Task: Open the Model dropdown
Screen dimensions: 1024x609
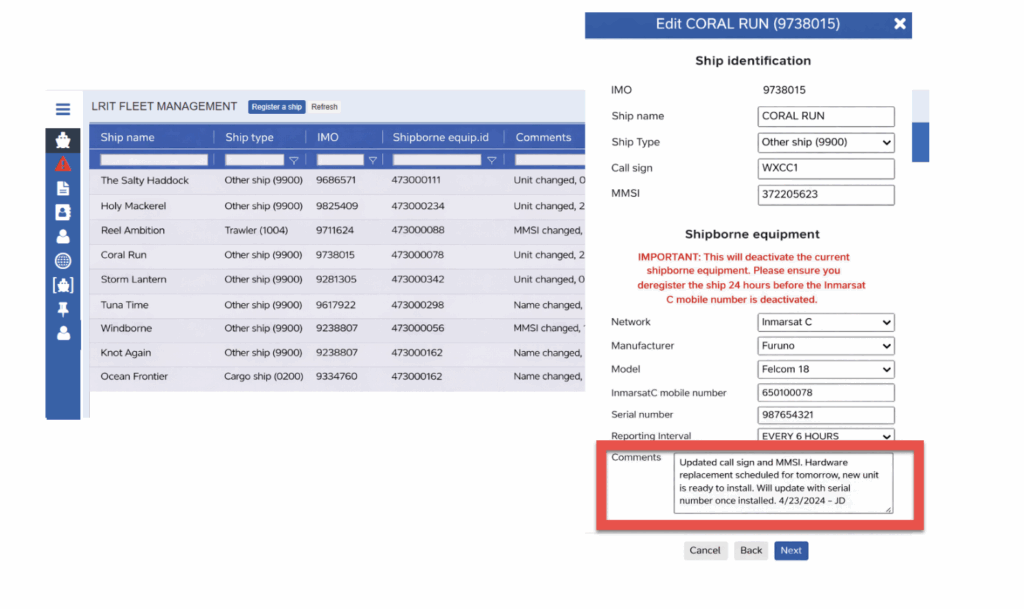Action: click(825, 370)
